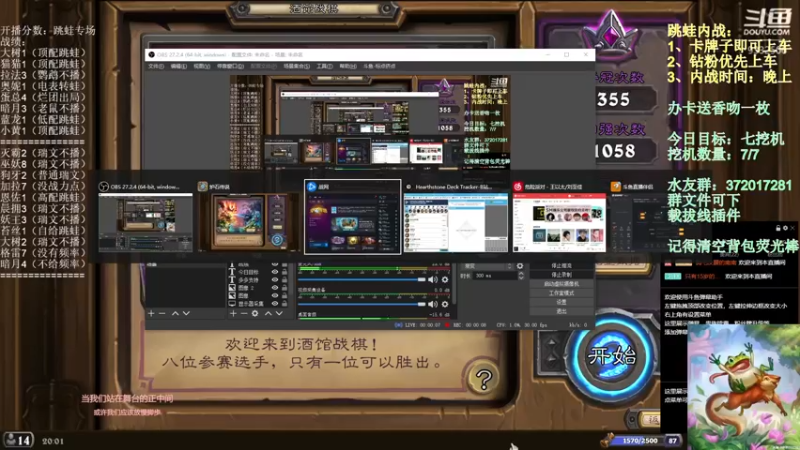The height and width of the screenshot is (450, 800).
Task: Click 设置 button in OBS controls
Action: click(561, 302)
